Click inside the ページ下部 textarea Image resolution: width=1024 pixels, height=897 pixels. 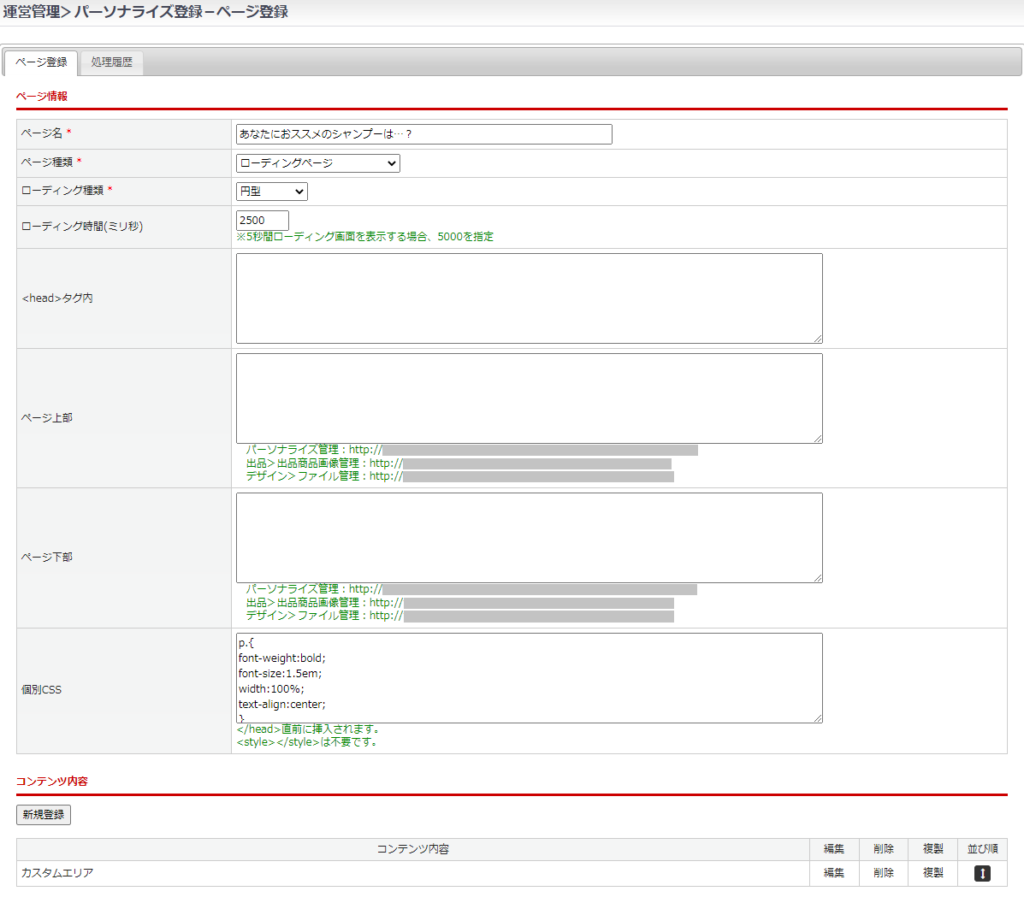point(529,537)
